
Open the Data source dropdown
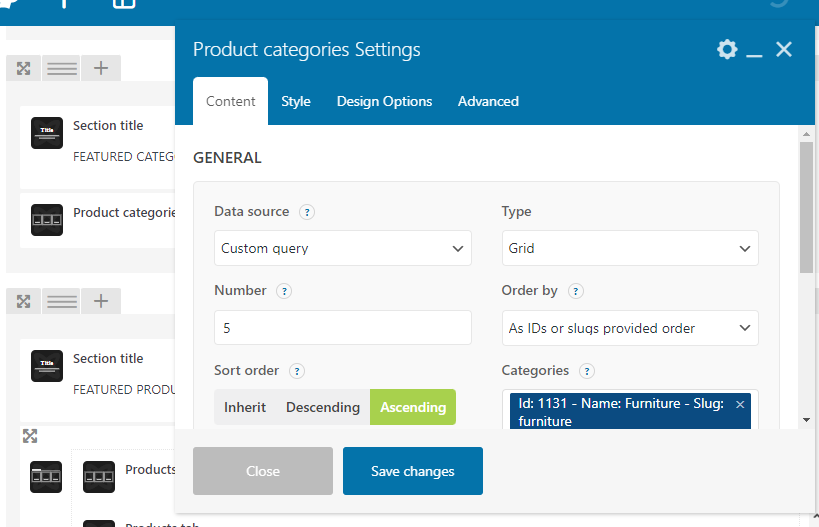point(343,249)
